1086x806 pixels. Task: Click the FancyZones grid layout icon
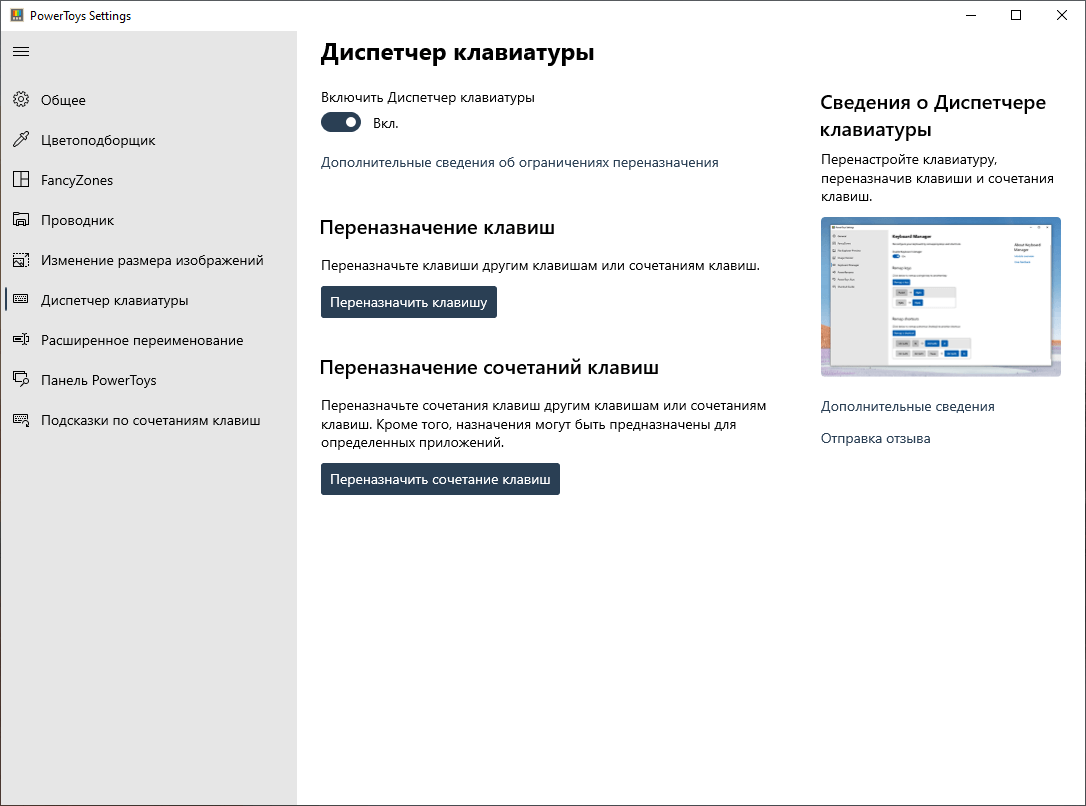click(21, 179)
